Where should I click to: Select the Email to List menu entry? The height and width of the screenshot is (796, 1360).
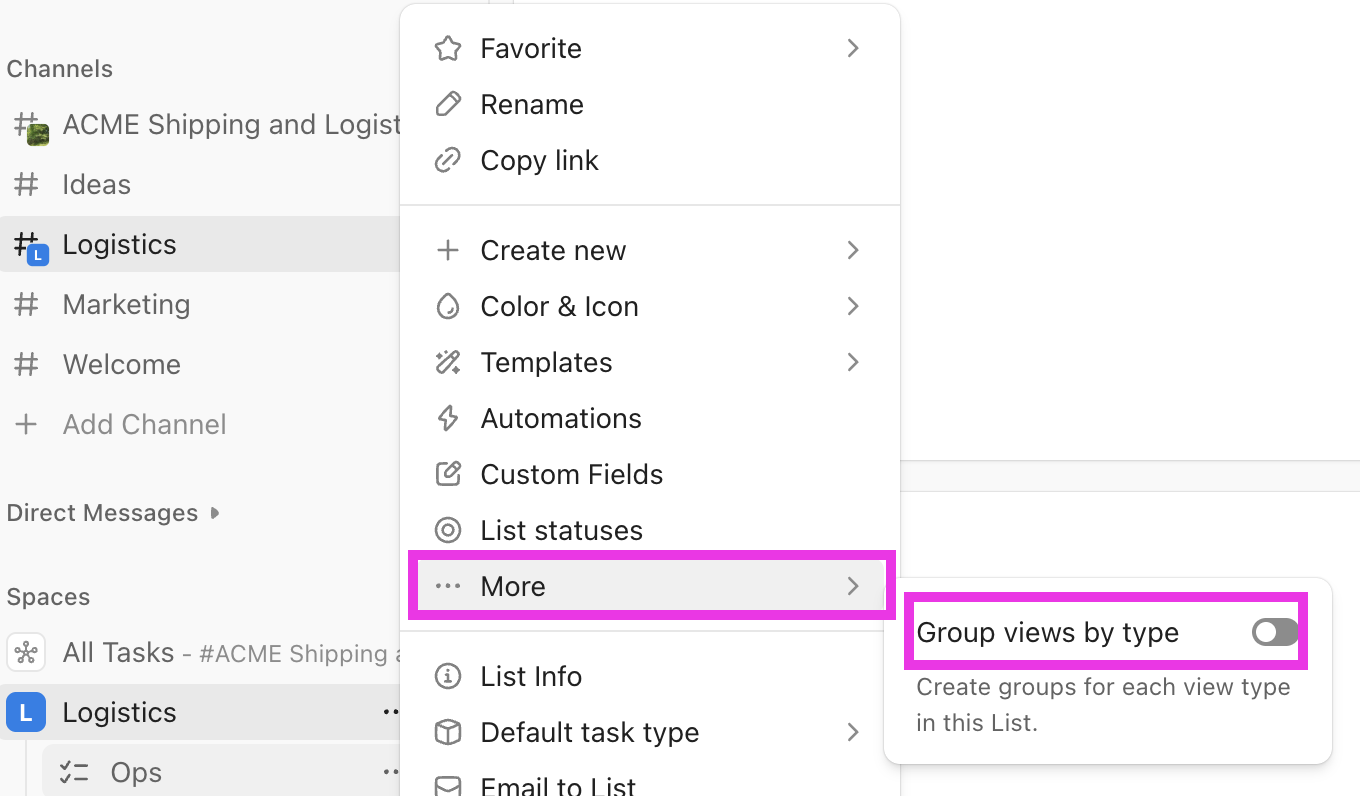[x=558, y=786]
